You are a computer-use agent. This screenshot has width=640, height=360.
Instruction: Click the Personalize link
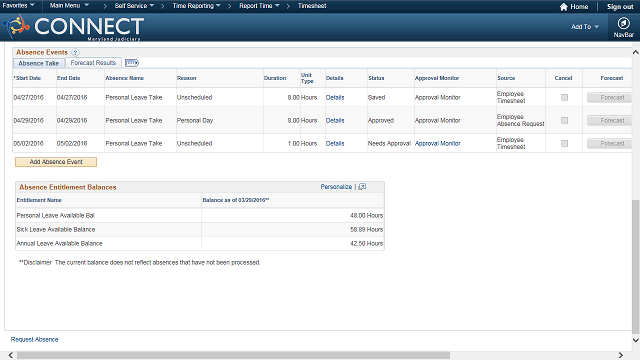click(336, 187)
